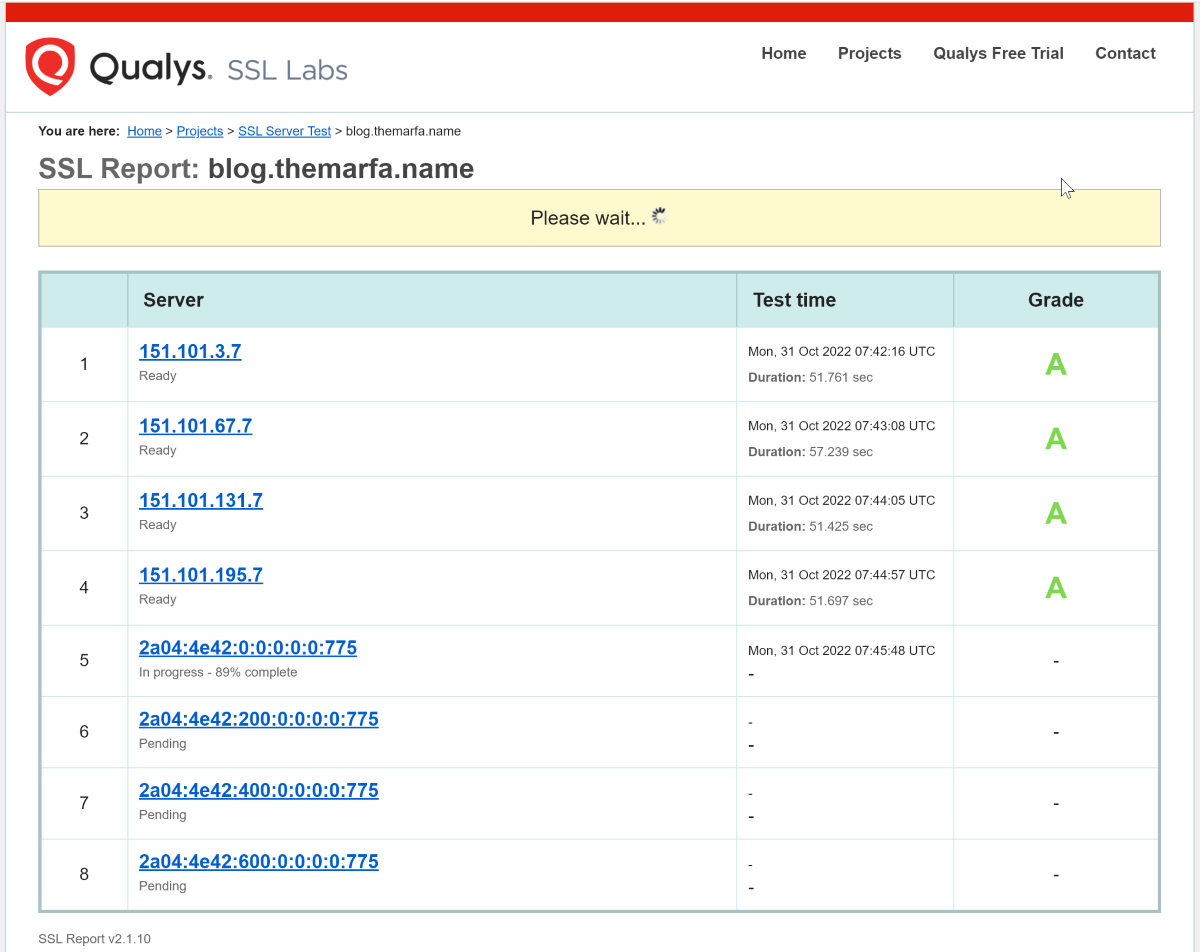This screenshot has height=952, width=1200.
Task: Click the Please wait... message text
Action: pyautogui.click(x=588, y=218)
